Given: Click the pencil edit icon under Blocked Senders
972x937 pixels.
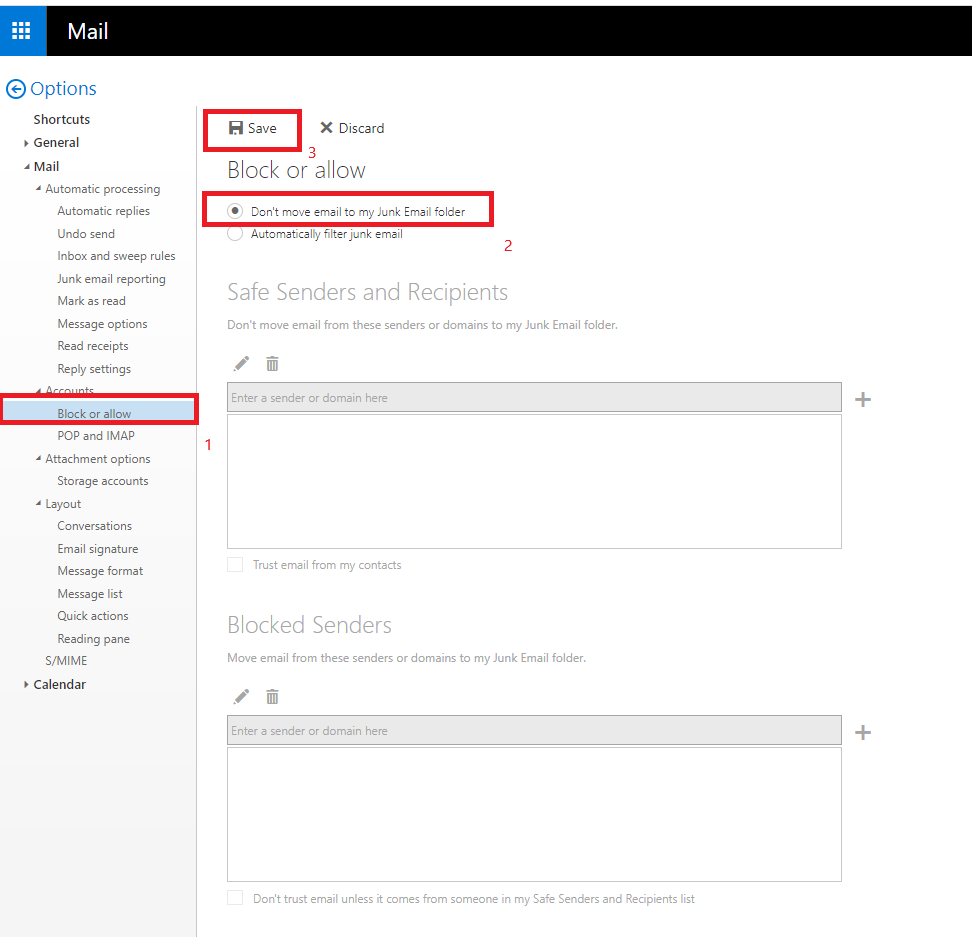Looking at the screenshot, I should coord(241,697).
